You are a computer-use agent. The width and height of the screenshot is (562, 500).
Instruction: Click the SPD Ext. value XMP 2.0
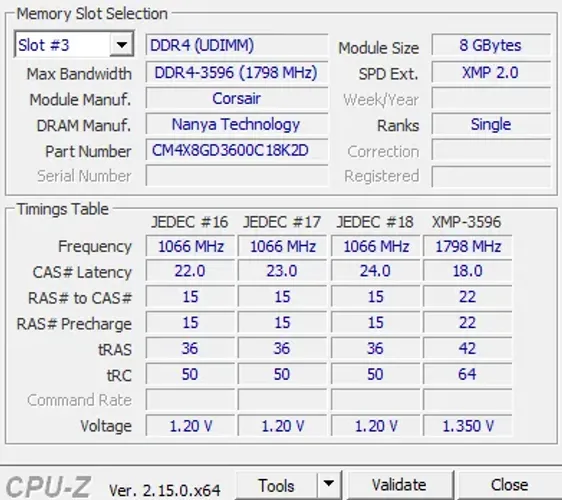tap(491, 72)
